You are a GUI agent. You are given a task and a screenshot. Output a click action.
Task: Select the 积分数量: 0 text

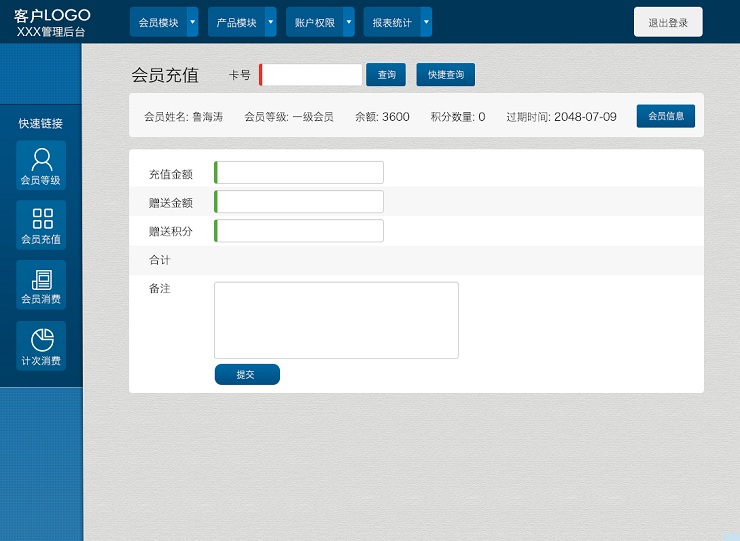(x=458, y=117)
